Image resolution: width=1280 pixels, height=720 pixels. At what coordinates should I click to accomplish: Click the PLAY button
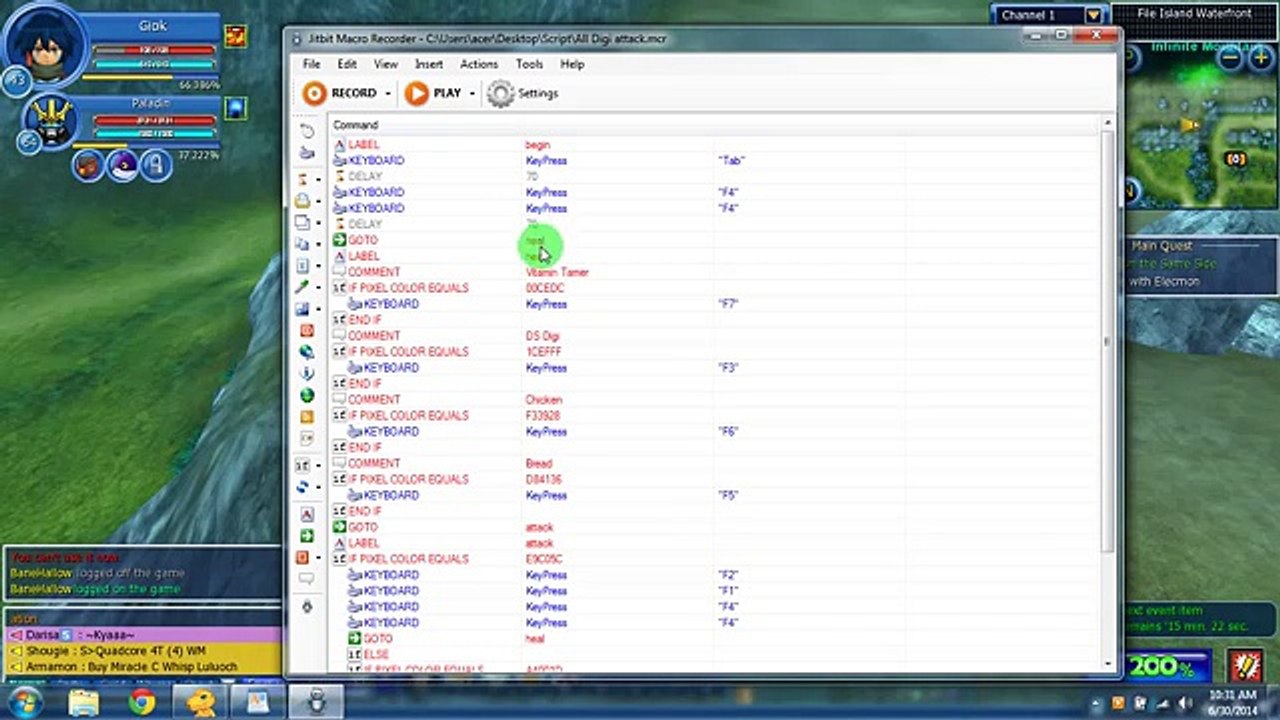(x=434, y=93)
